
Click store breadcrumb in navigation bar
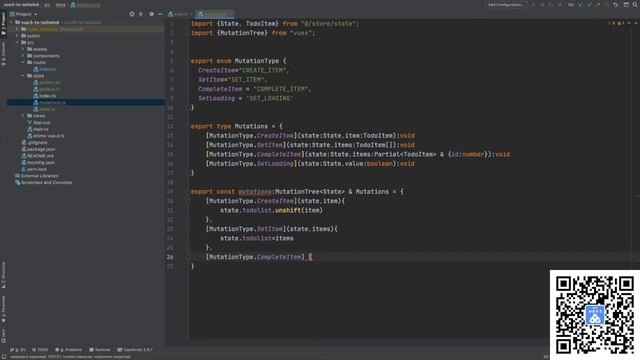coord(60,4)
